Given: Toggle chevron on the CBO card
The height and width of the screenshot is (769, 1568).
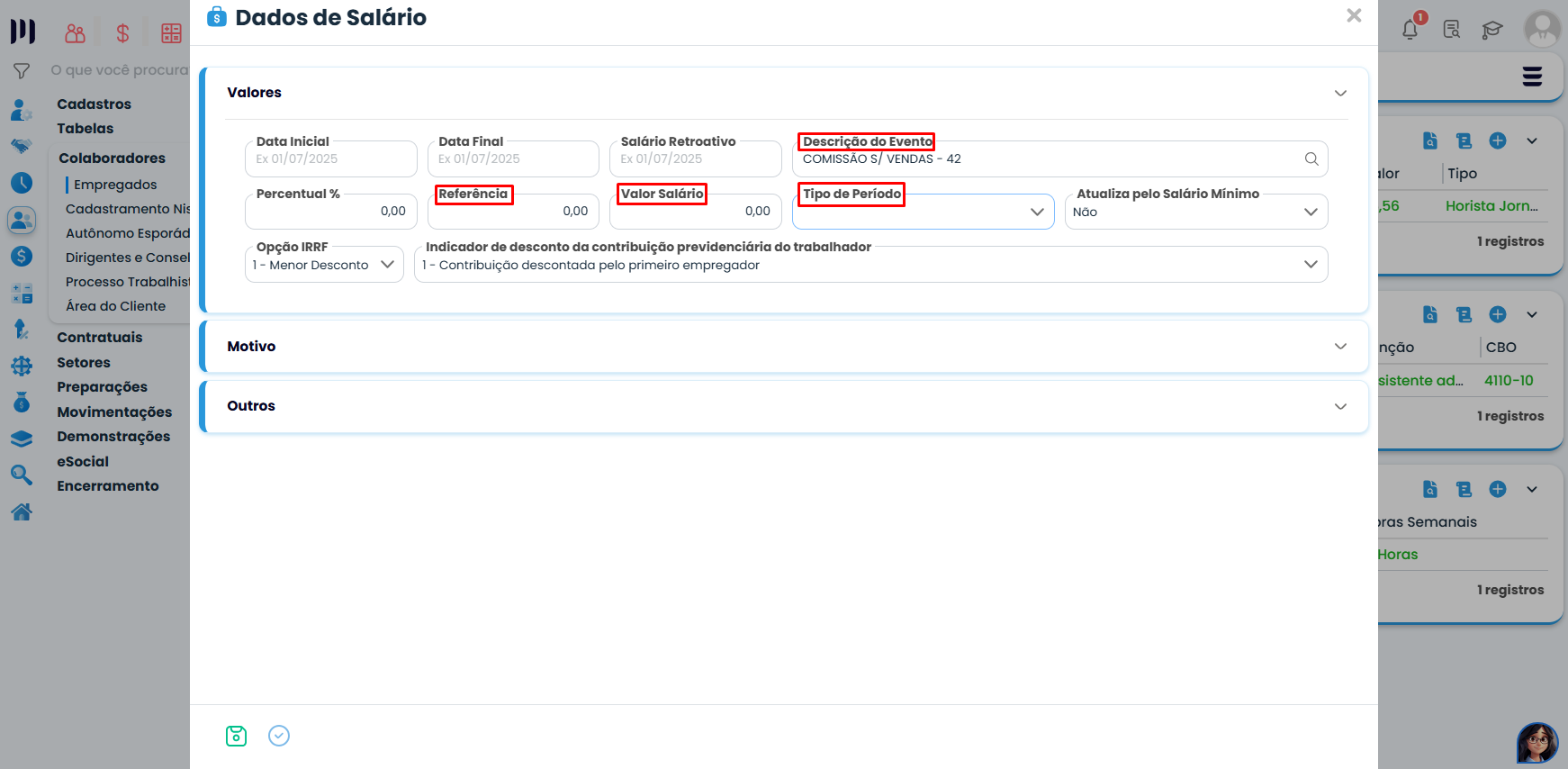Looking at the screenshot, I should coord(1532,314).
